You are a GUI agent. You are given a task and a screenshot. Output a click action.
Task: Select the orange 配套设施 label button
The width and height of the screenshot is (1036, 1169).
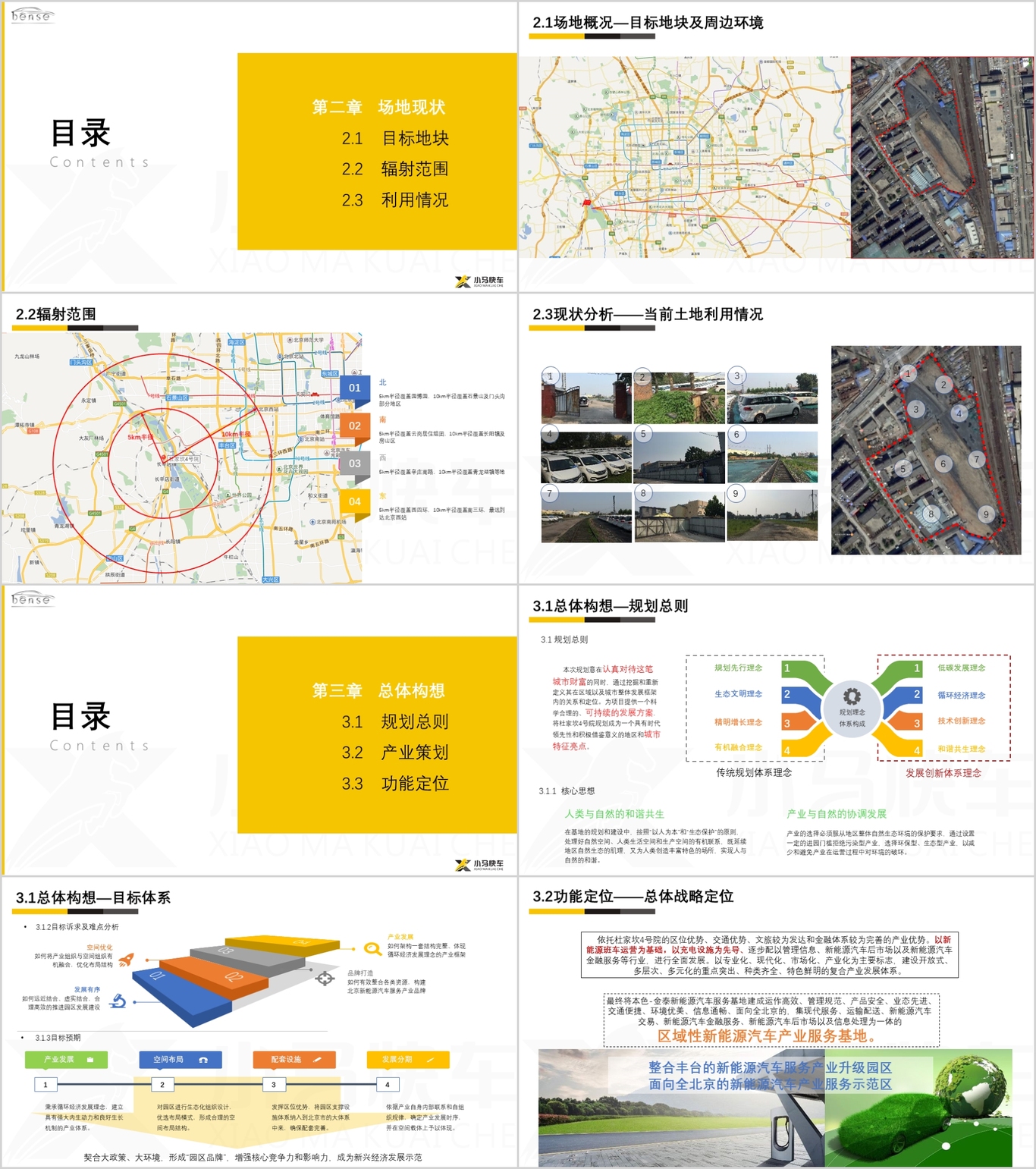pos(294,1060)
